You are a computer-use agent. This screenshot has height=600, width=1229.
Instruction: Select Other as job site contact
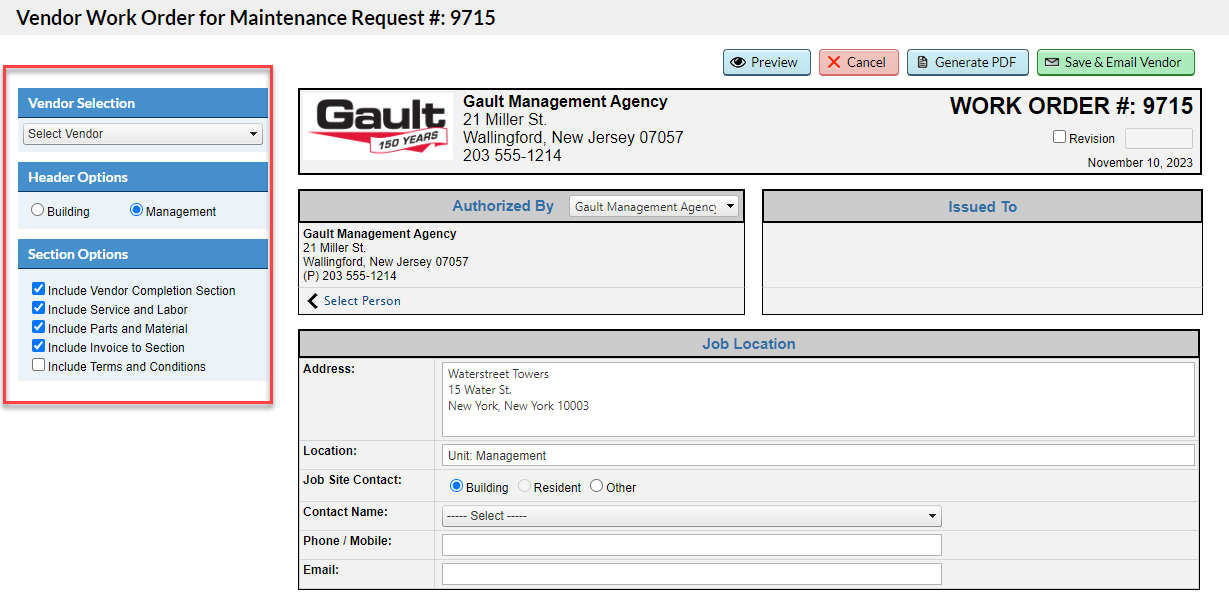pos(597,486)
